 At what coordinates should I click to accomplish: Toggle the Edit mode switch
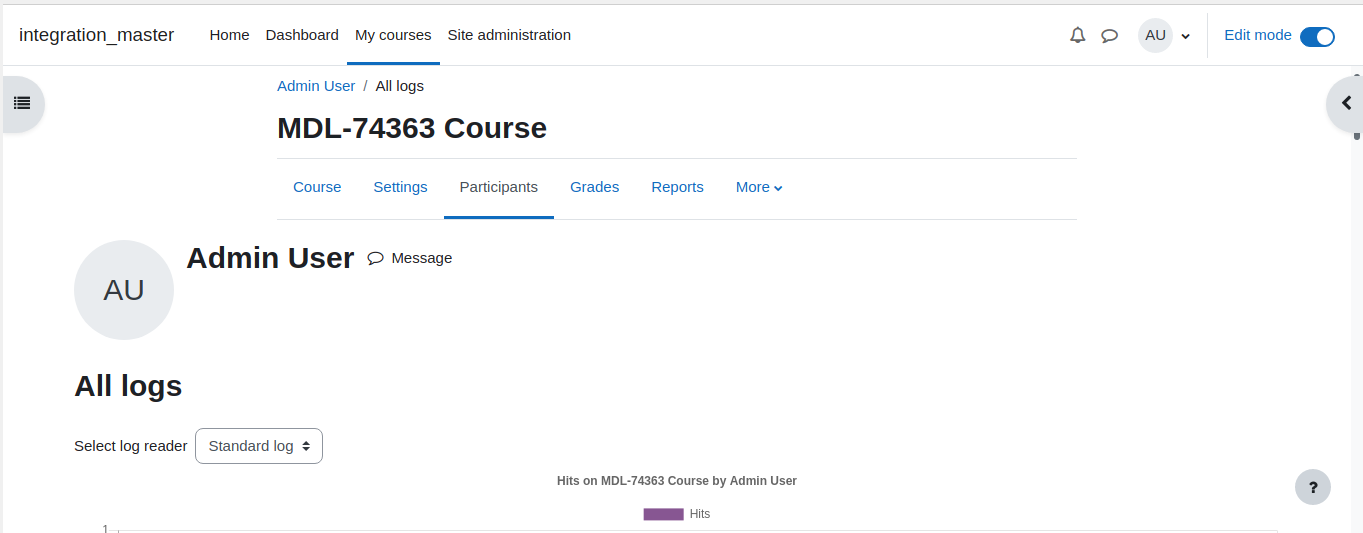point(1317,36)
